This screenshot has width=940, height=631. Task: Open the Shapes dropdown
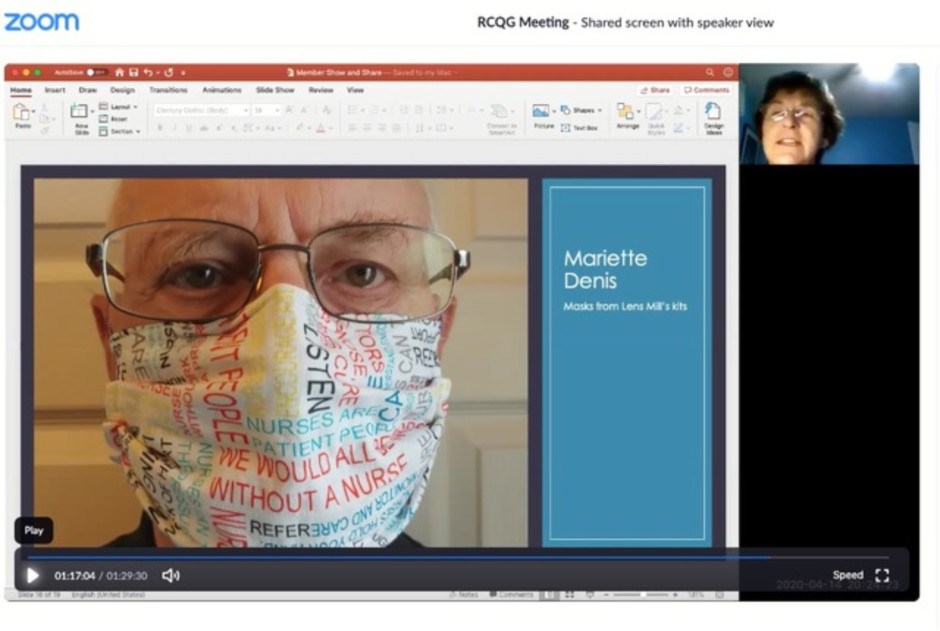581,110
